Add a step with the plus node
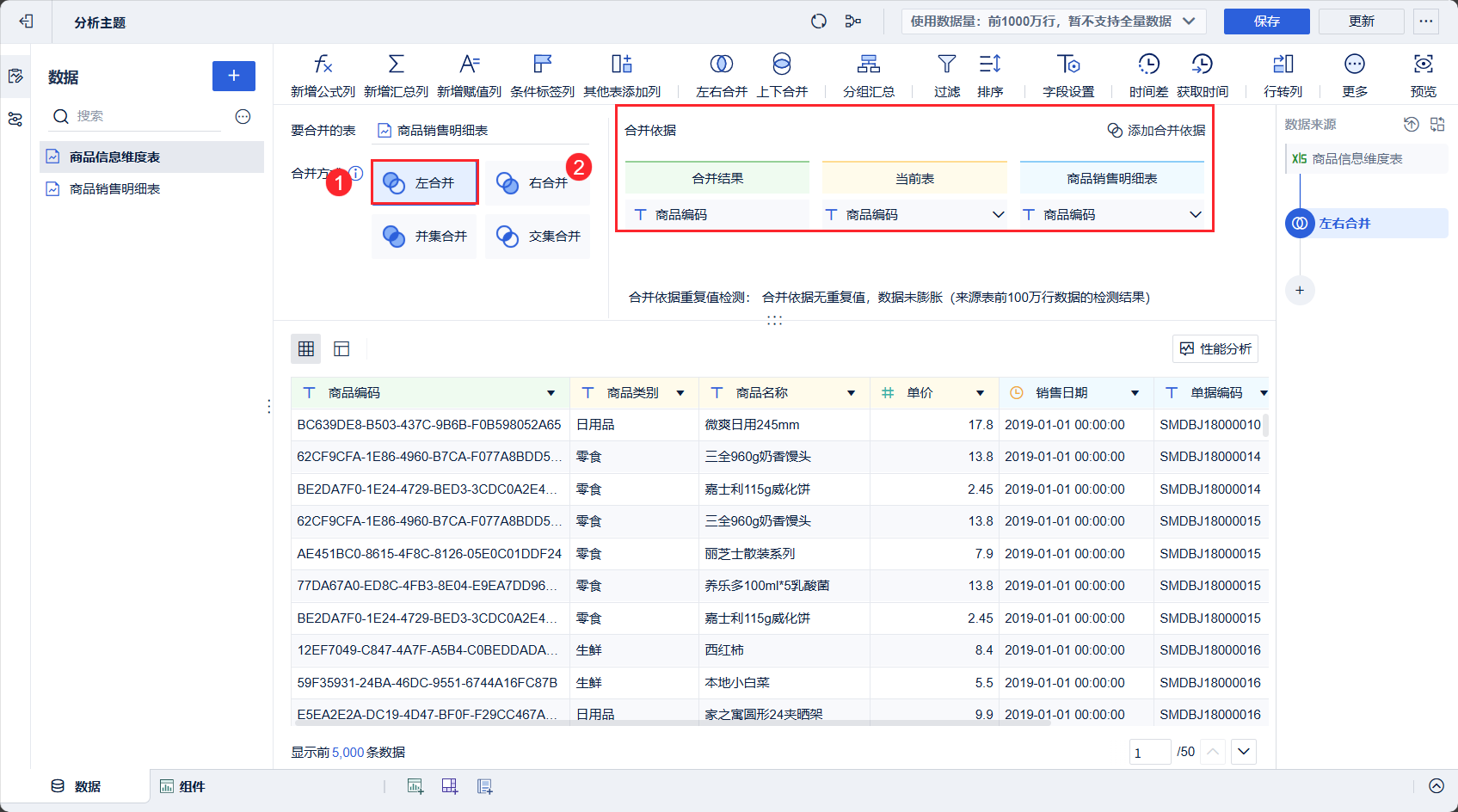This screenshot has height=812, width=1458. (1300, 290)
